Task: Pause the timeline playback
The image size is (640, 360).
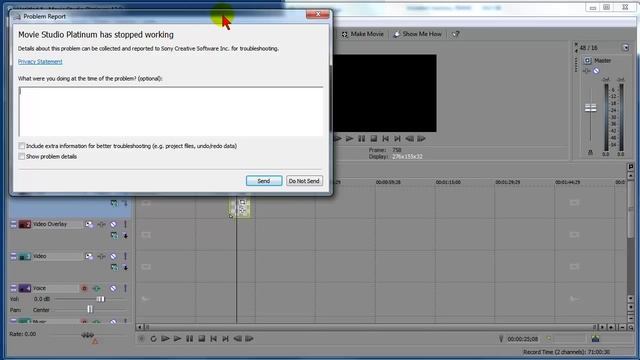Action: point(189,339)
